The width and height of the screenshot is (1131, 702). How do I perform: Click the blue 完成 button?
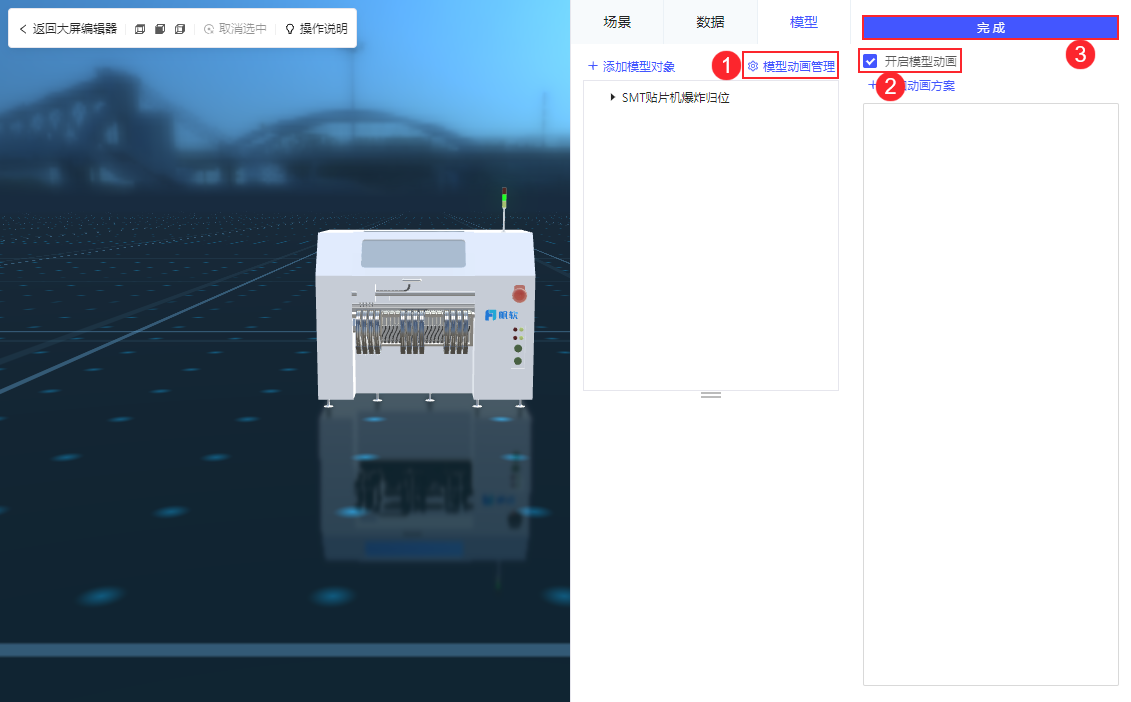tap(989, 27)
